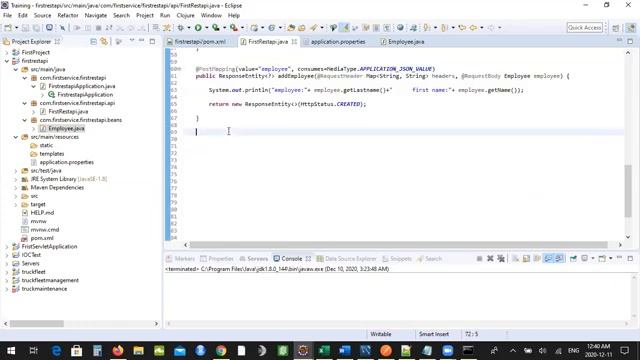The width and height of the screenshot is (640, 360).
Task: Select FirstRestapi.java in Project Explorer
Action: pyautogui.click(x=68, y=111)
